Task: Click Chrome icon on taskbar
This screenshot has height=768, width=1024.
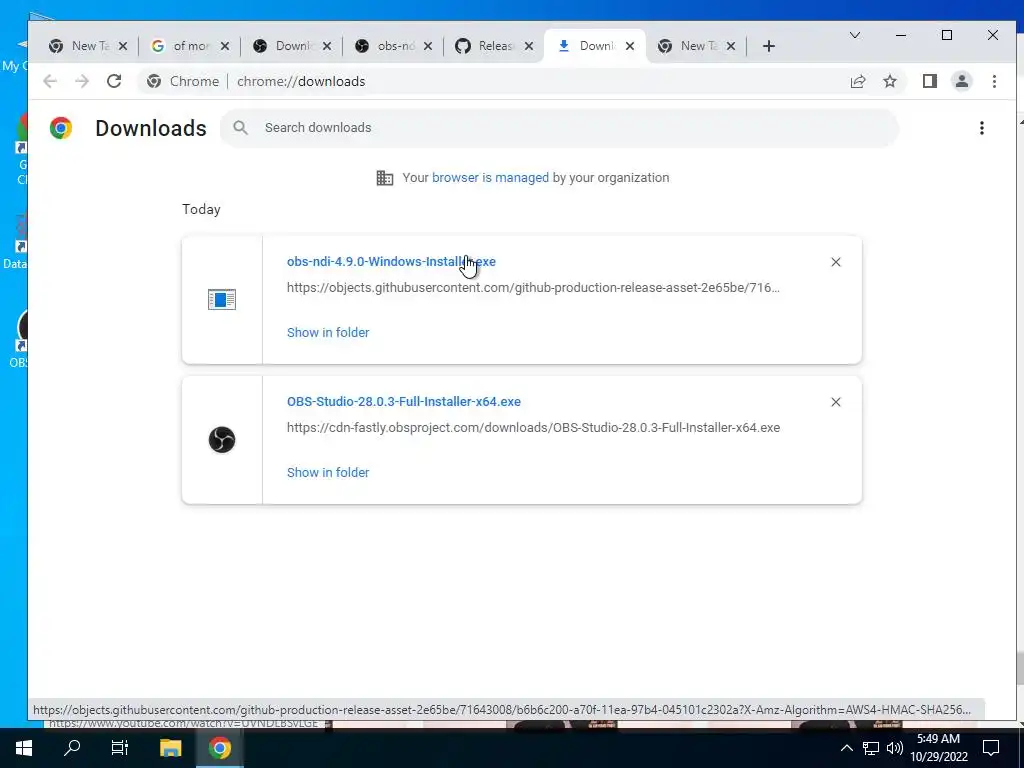Action: (x=220, y=748)
